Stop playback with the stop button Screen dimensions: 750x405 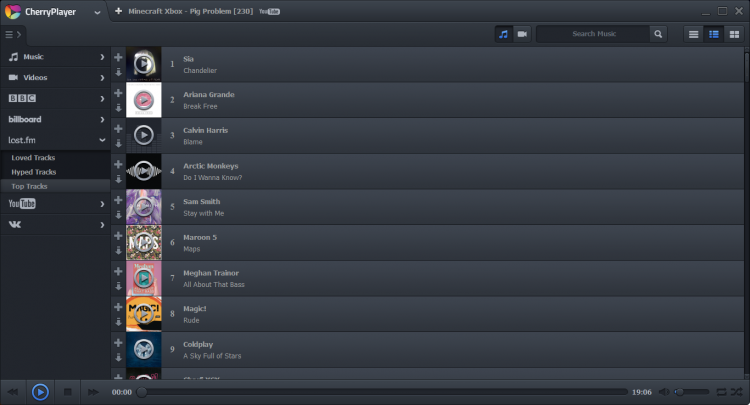click(67, 392)
